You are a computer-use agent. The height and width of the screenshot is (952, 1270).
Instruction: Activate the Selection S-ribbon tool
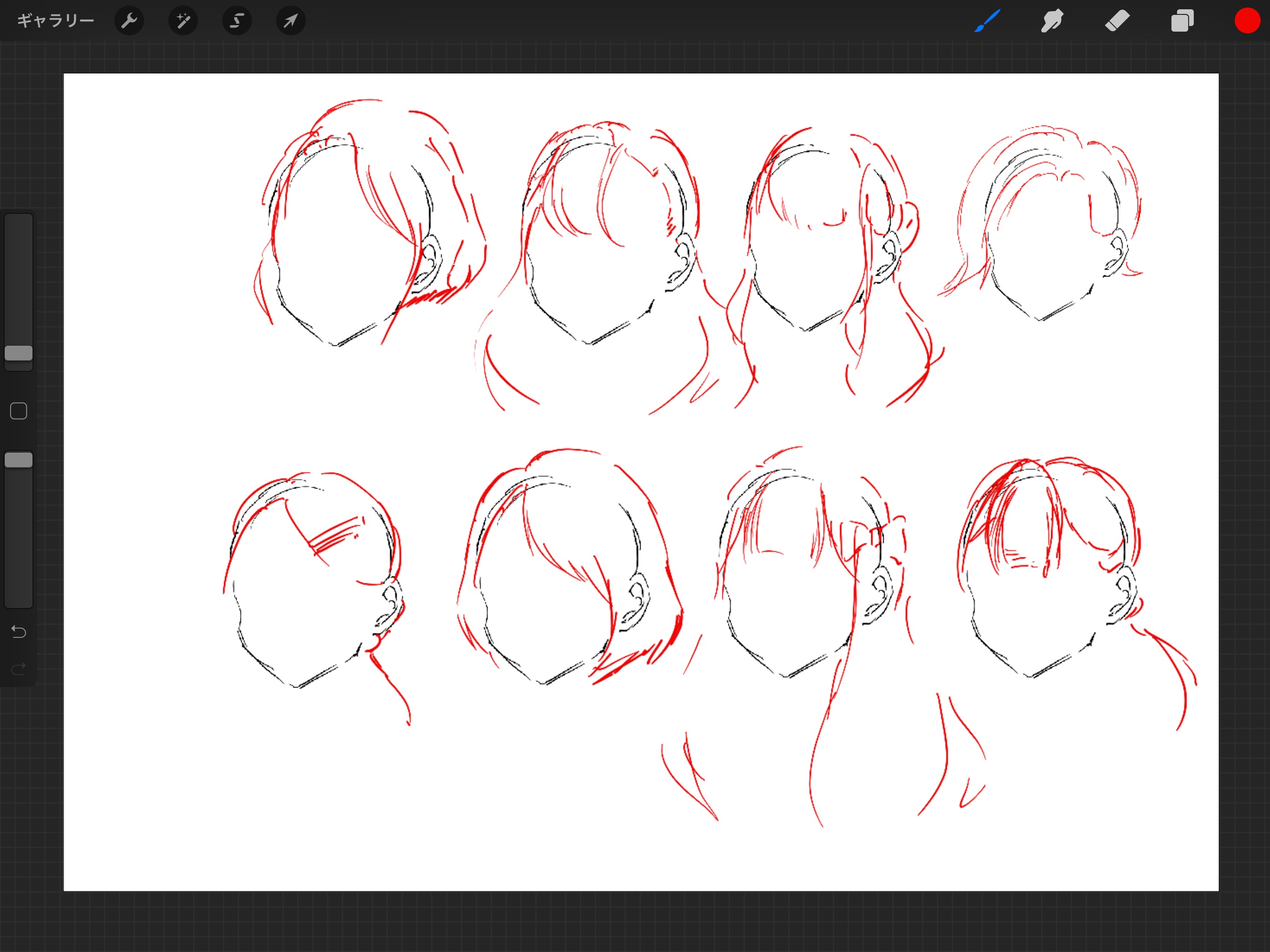pos(237,21)
